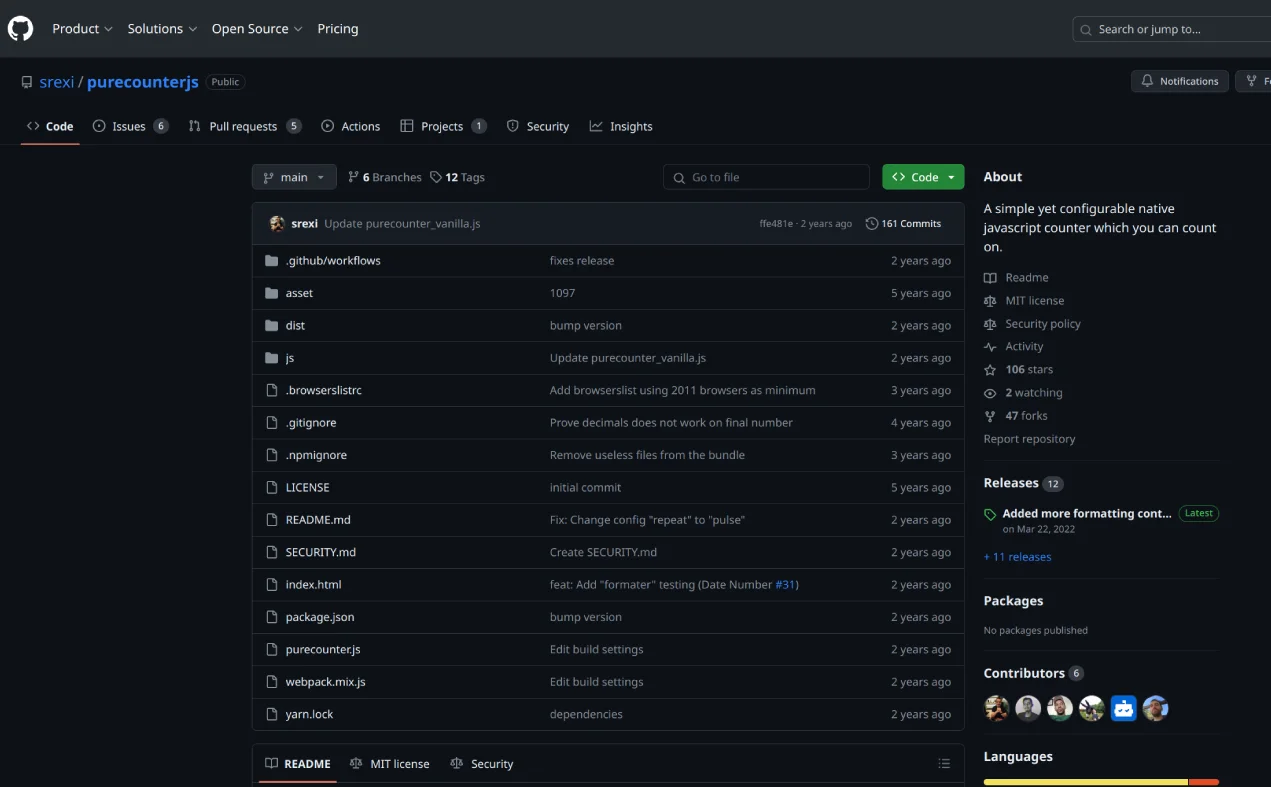This screenshot has width=1271, height=787.
Task: Click the .npmignore file icon
Action: click(271, 455)
